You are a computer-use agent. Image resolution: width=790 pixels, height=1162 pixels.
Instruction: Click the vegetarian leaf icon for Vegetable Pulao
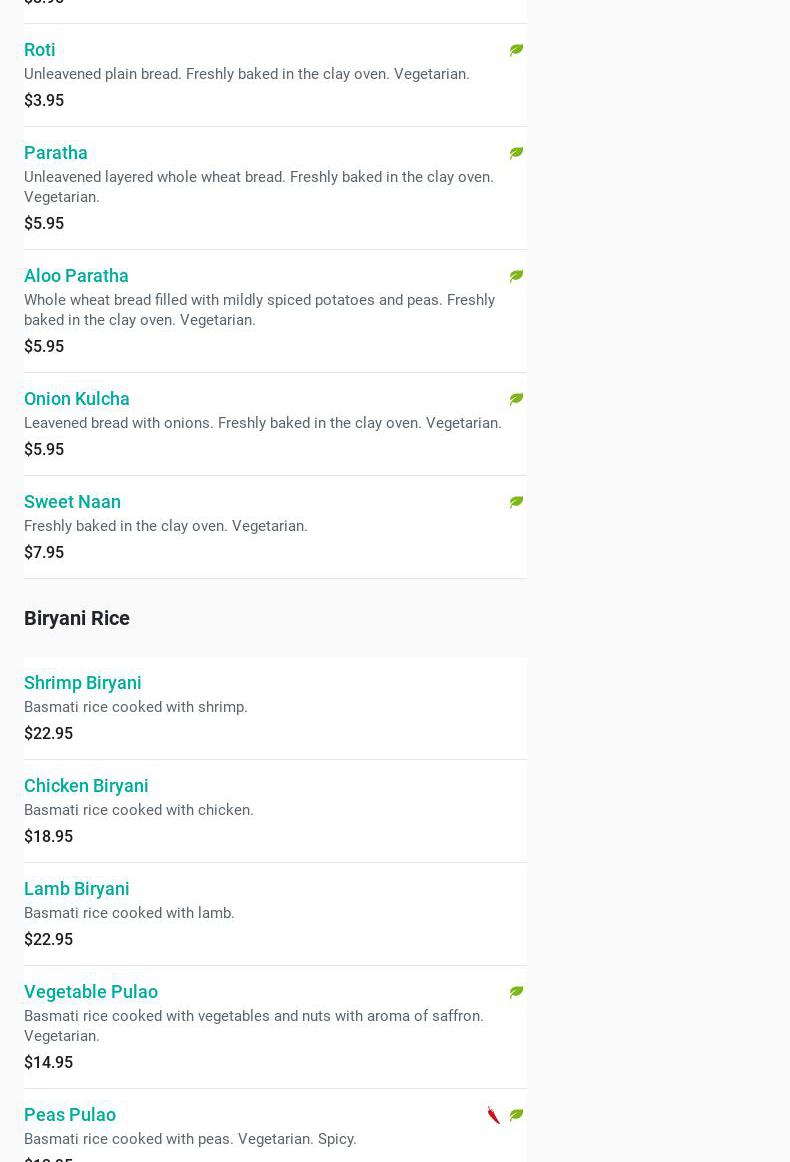[516, 992]
